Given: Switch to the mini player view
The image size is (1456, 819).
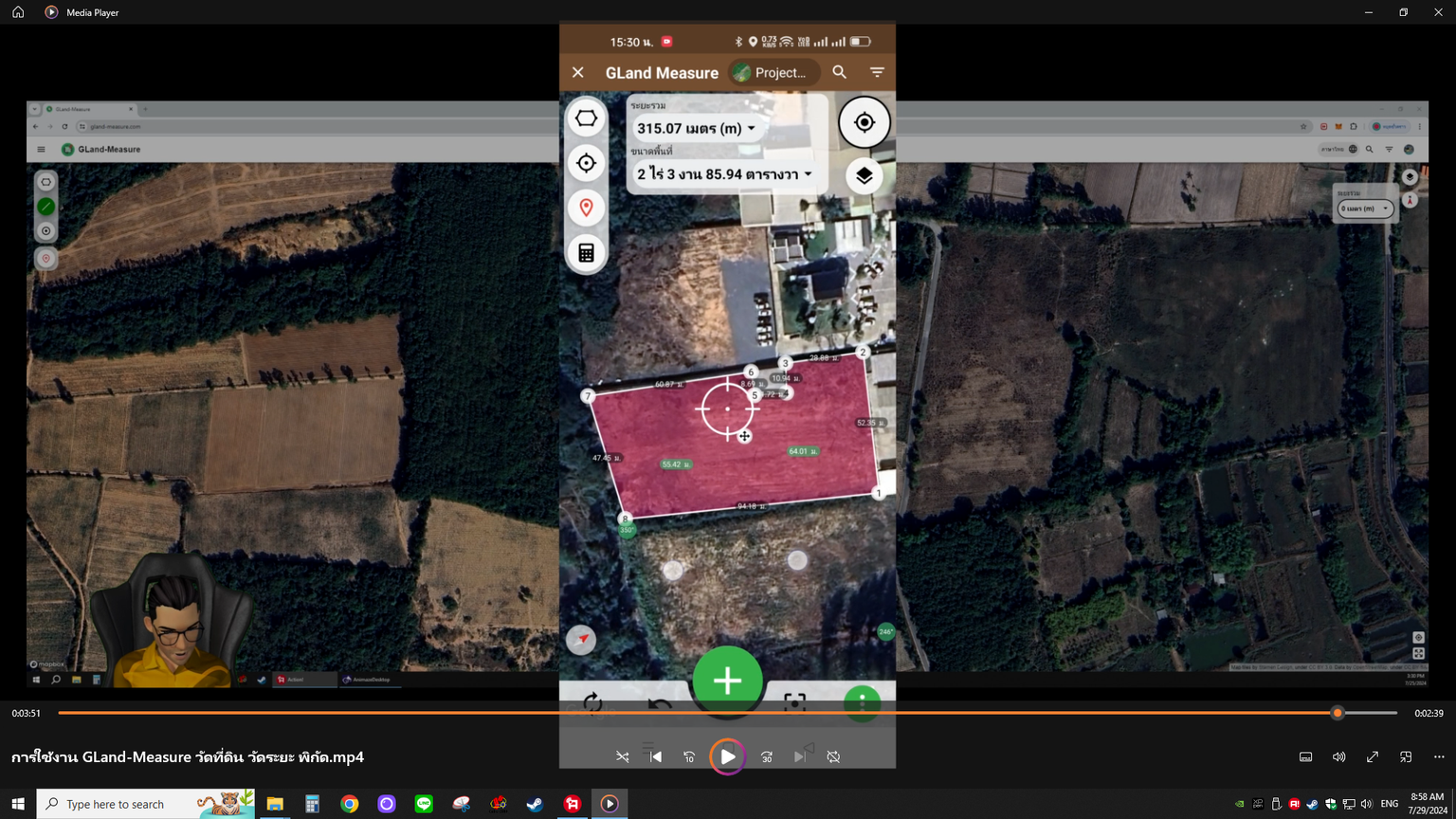Looking at the screenshot, I should click(x=1406, y=756).
